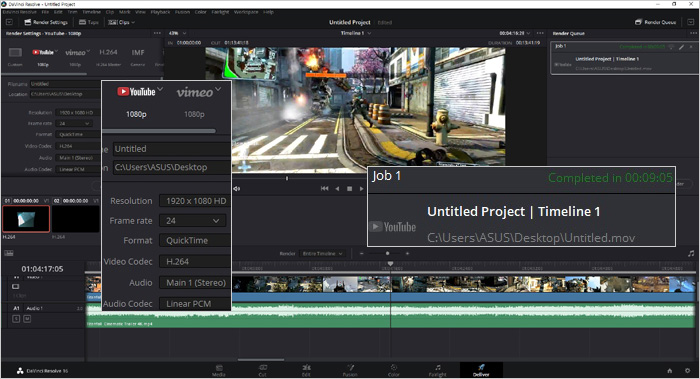Switch to the Deliver page
The width and height of the screenshot is (700, 379).
point(481,371)
